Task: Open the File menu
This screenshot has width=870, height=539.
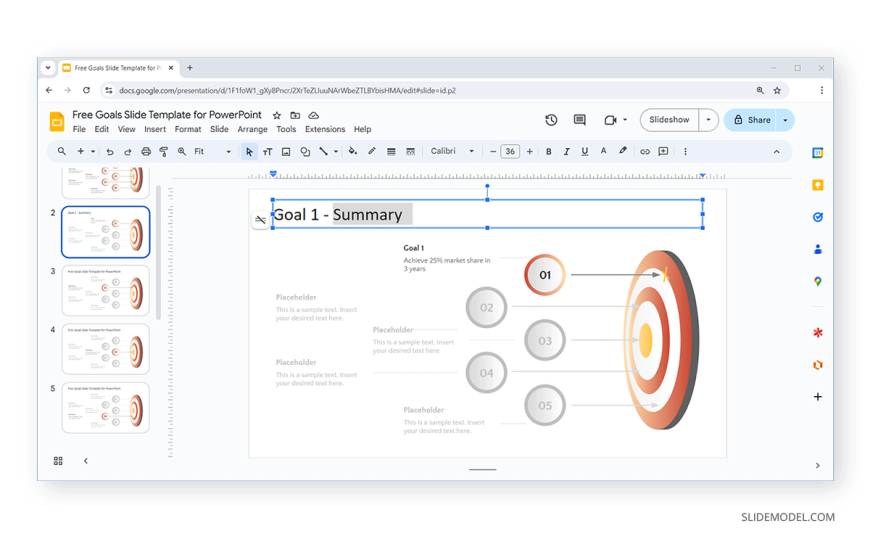Action: (x=79, y=129)
